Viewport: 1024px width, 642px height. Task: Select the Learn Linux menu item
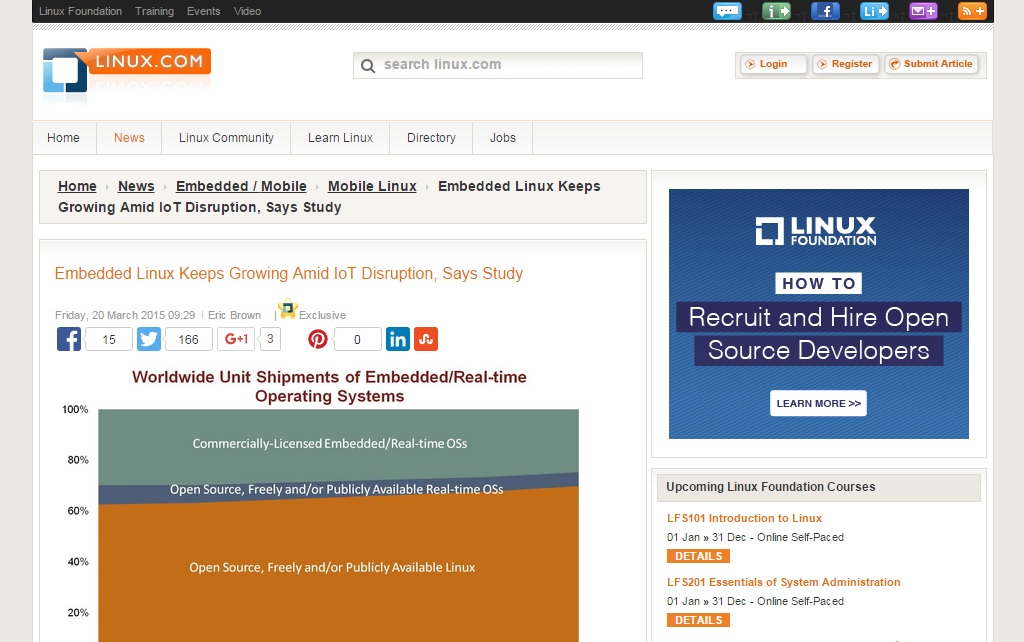pyautogui.click(x=340, y=138)
